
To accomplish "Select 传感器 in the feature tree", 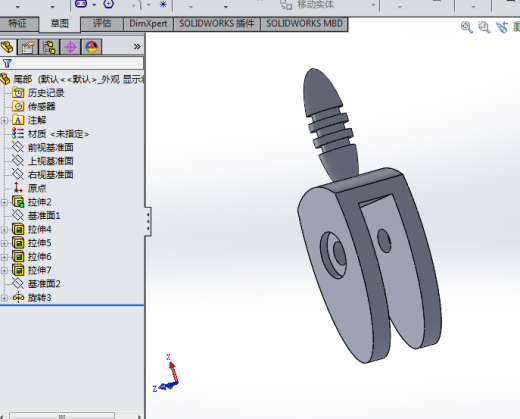I will (x=41, y=107).
